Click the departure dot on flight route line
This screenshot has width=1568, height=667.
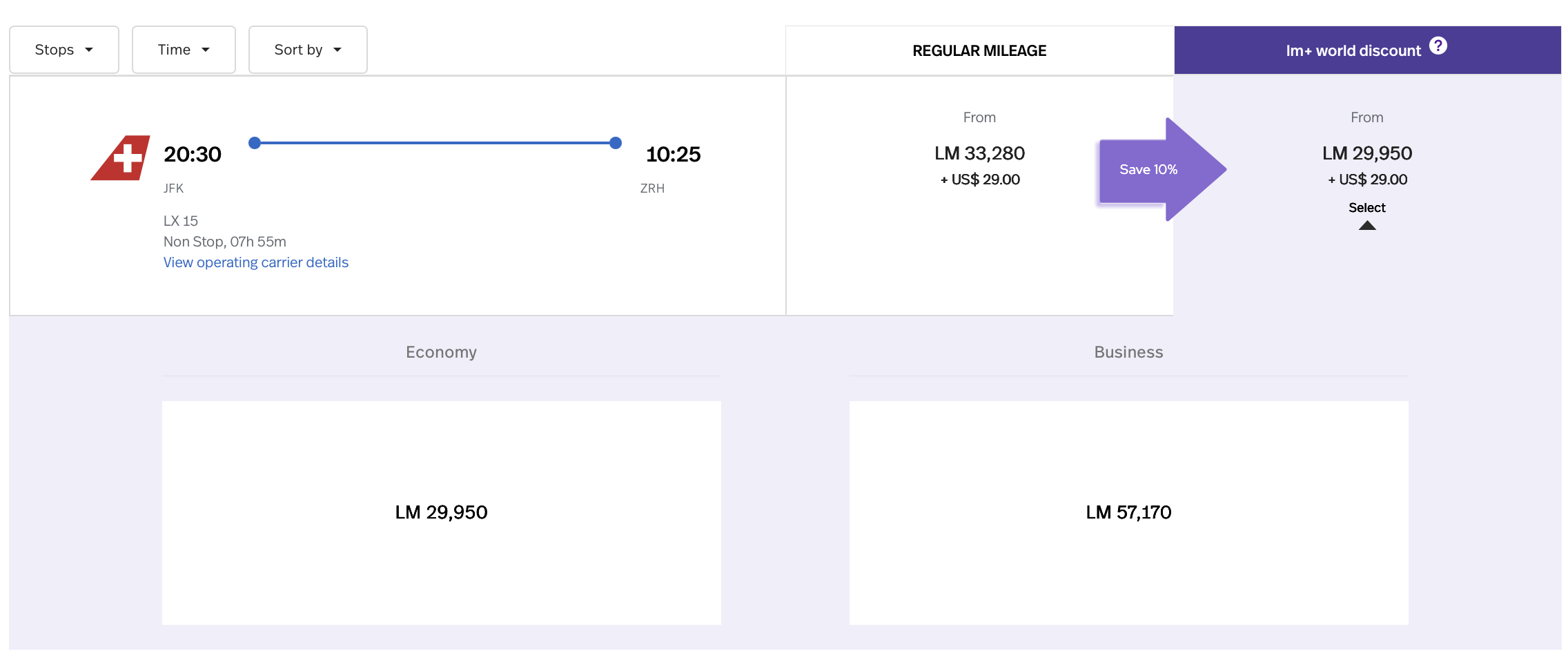pyautogui.click(x=255, y=142)
